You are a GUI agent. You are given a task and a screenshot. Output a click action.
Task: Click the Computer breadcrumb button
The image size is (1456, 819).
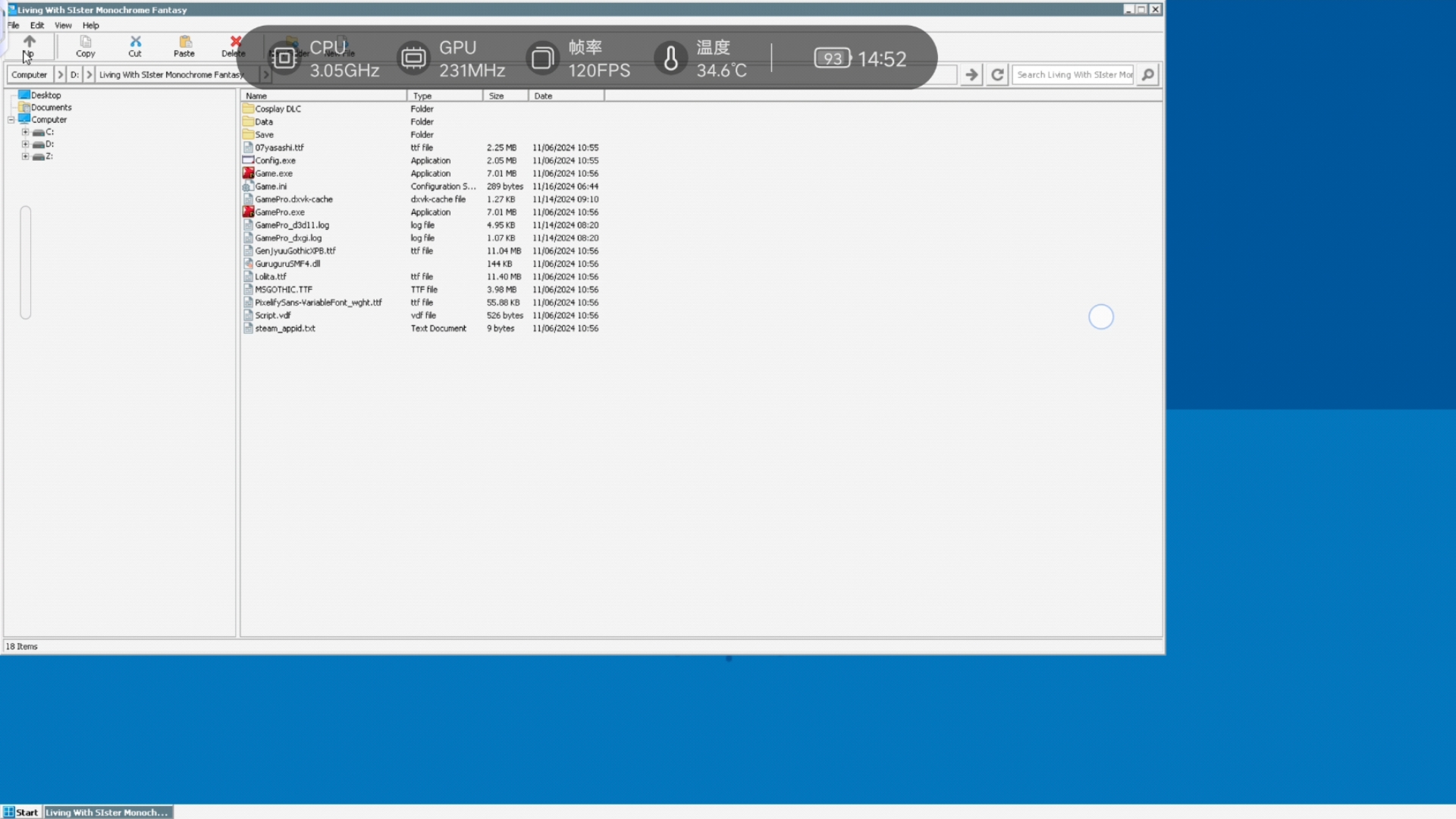30,74
